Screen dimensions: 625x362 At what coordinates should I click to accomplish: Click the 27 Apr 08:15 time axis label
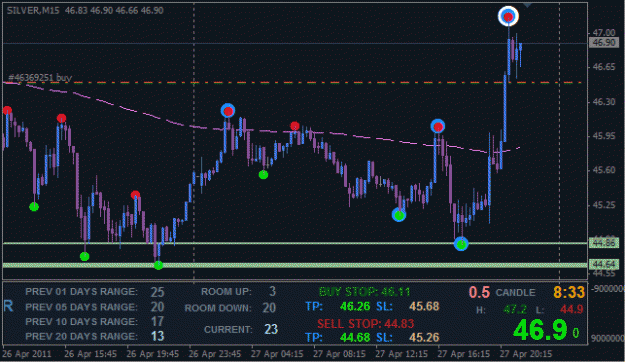[x=339, y=354]
